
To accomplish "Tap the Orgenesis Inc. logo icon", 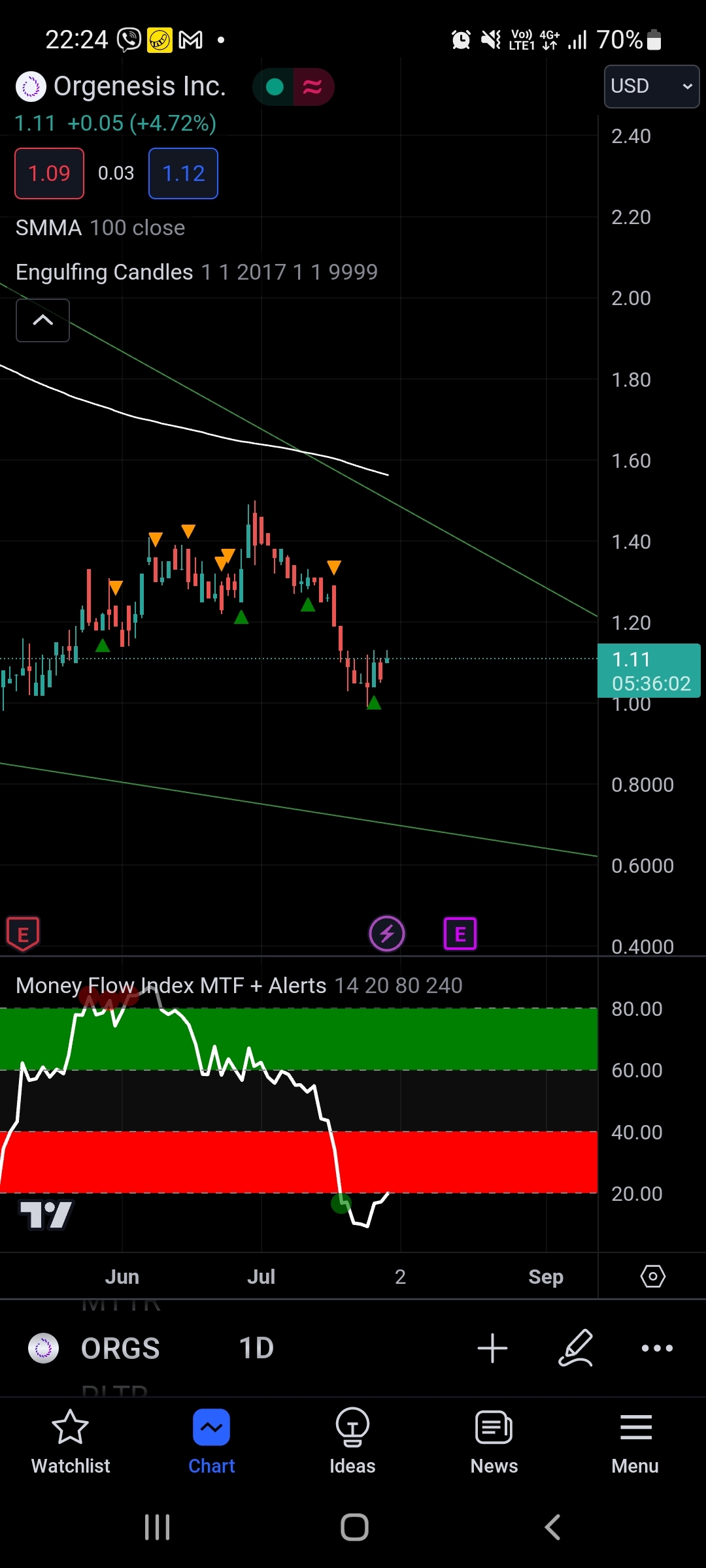I will (31, 87).
